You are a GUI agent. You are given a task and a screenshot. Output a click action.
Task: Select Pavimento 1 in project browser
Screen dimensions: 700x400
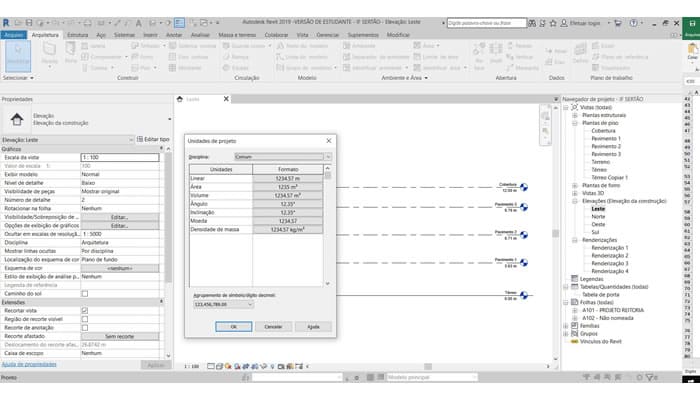[606, 139]
